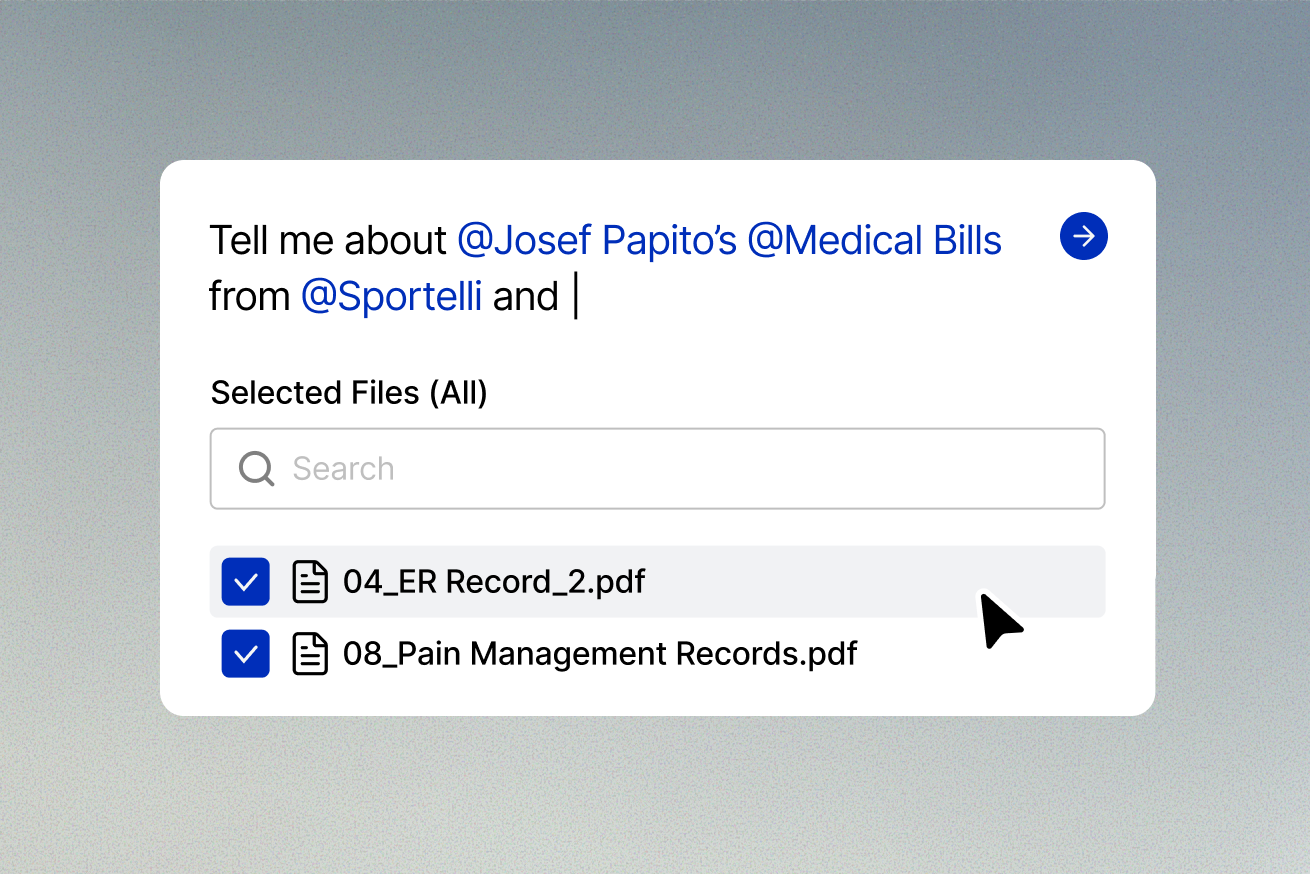Deselect the 08_Pain Management Records.pdf checkbox
The image size is (1310, 874).
pos(245,654)
